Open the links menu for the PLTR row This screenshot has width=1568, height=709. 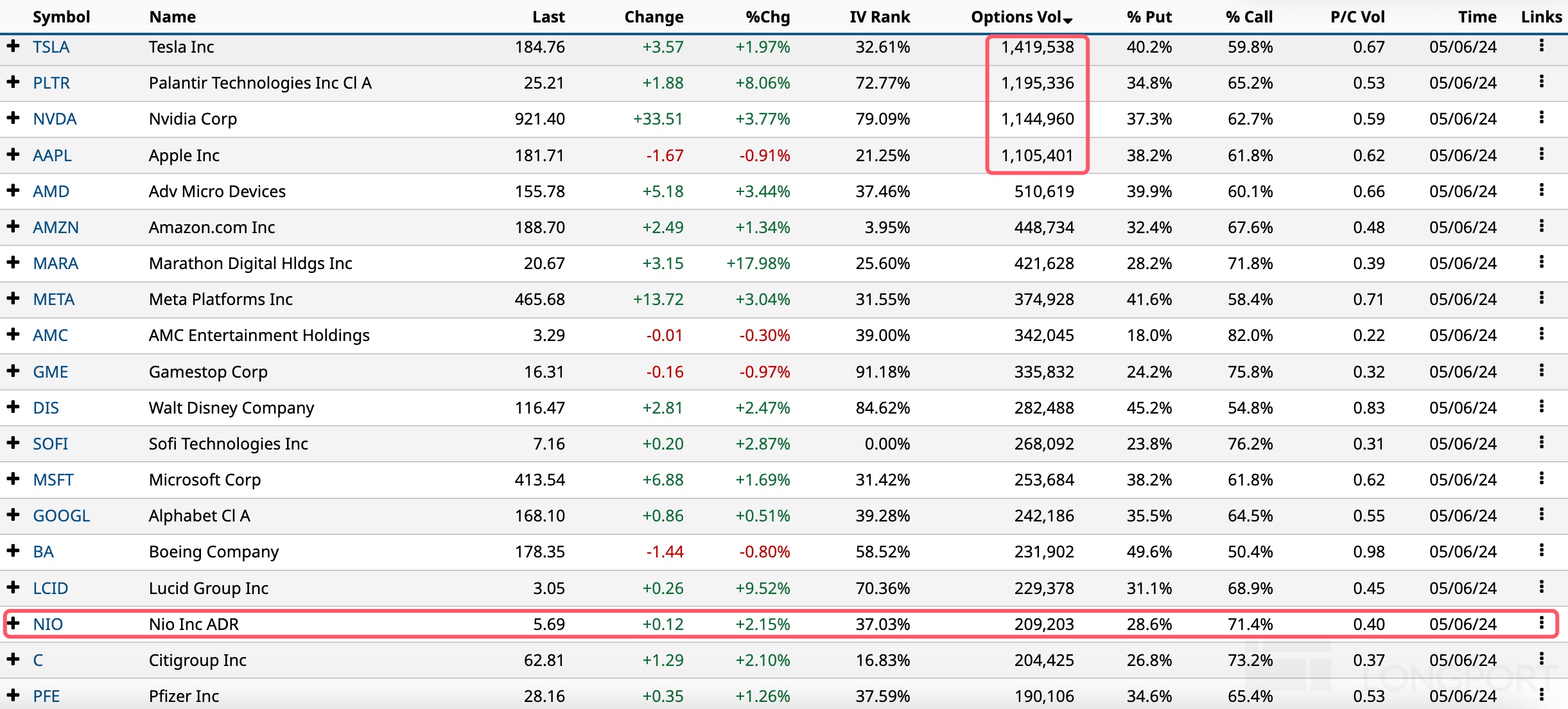click(1541, 82)
